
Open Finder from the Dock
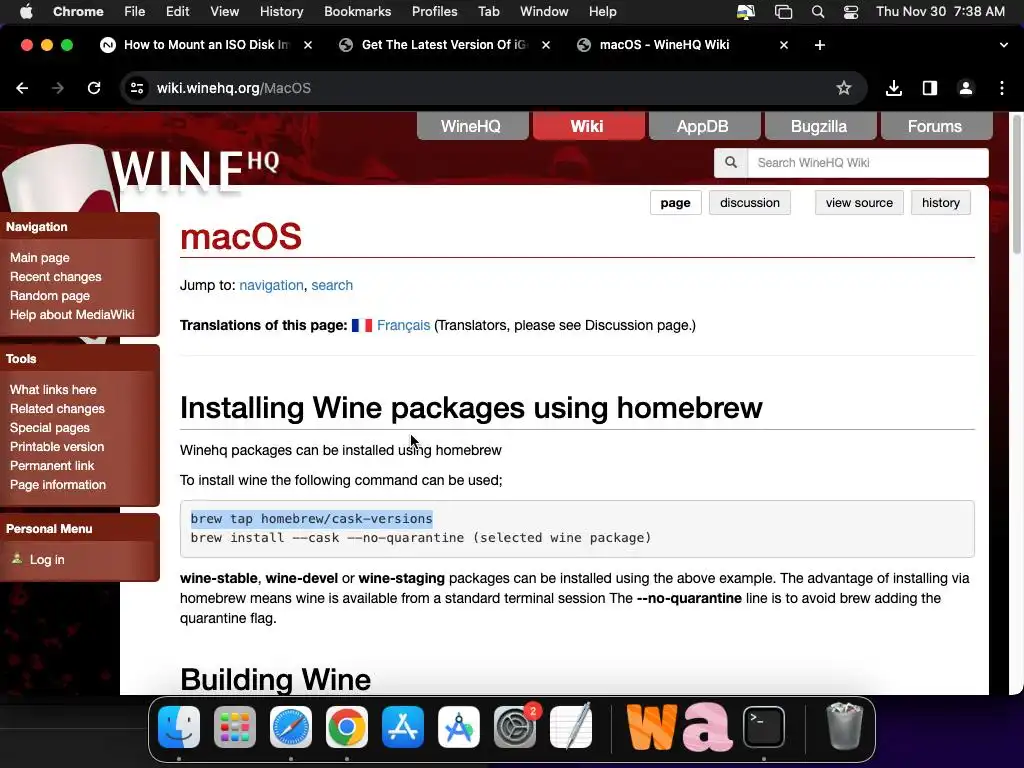click(179, 727)
